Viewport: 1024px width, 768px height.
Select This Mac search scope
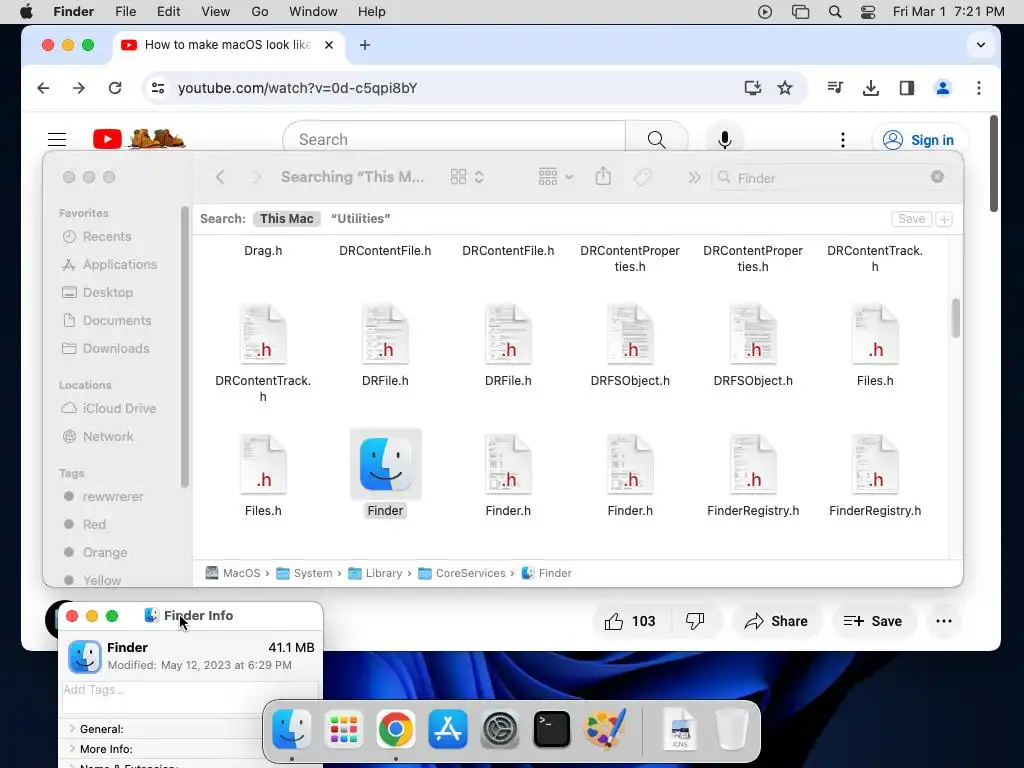287,219
